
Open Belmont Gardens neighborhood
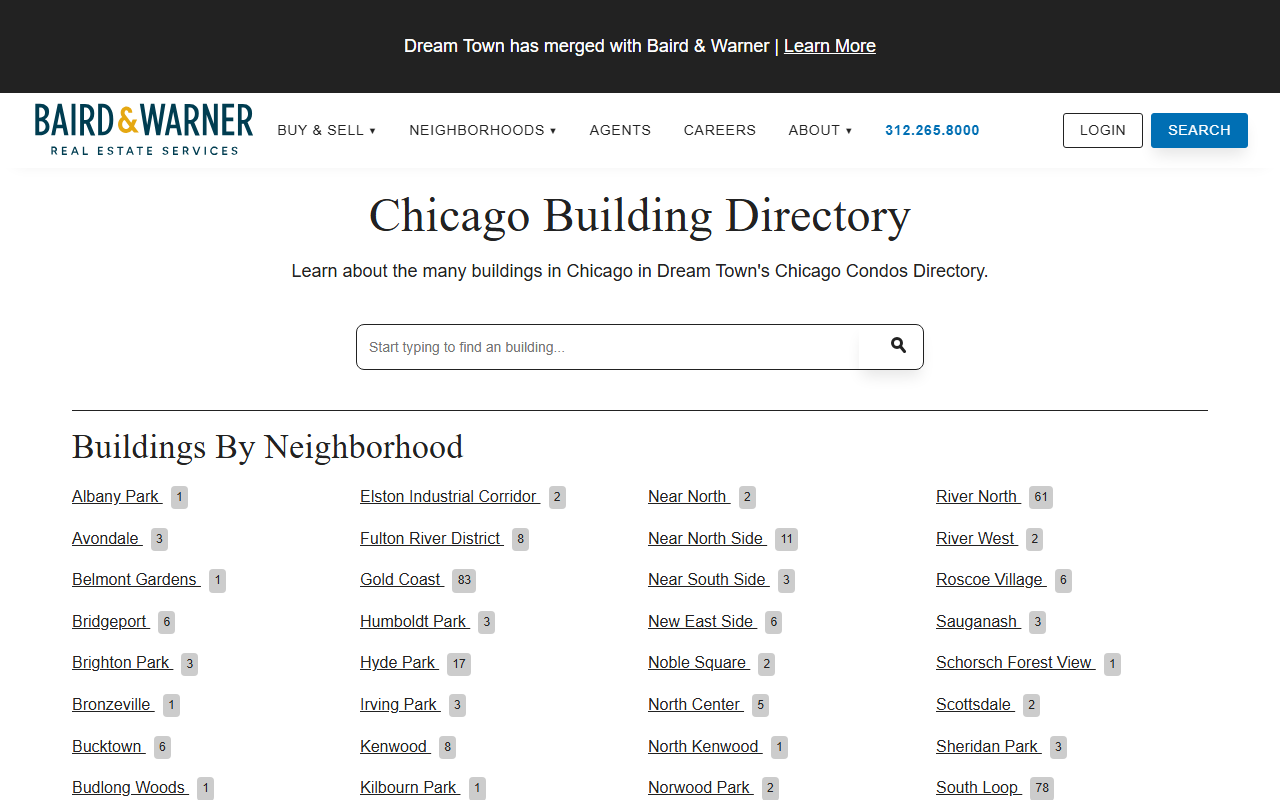click(x=136, y=579)
